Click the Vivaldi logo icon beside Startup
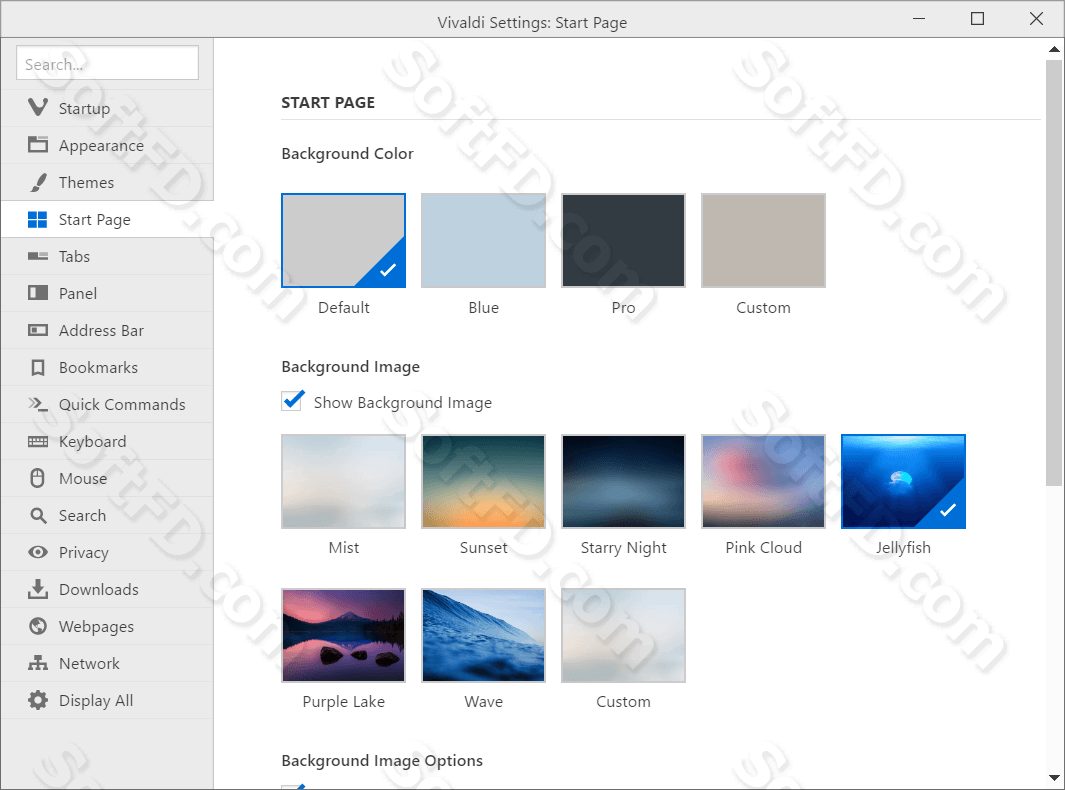This screenshot has height=790, width=1065. pos(38,107)
